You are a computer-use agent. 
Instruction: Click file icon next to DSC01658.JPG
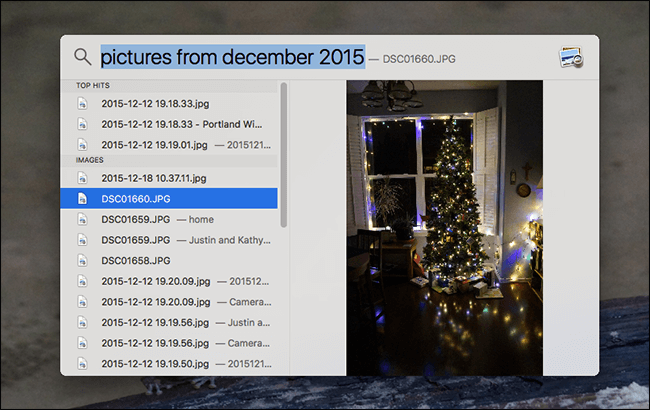pyautogui.click(x=82, y=260)
